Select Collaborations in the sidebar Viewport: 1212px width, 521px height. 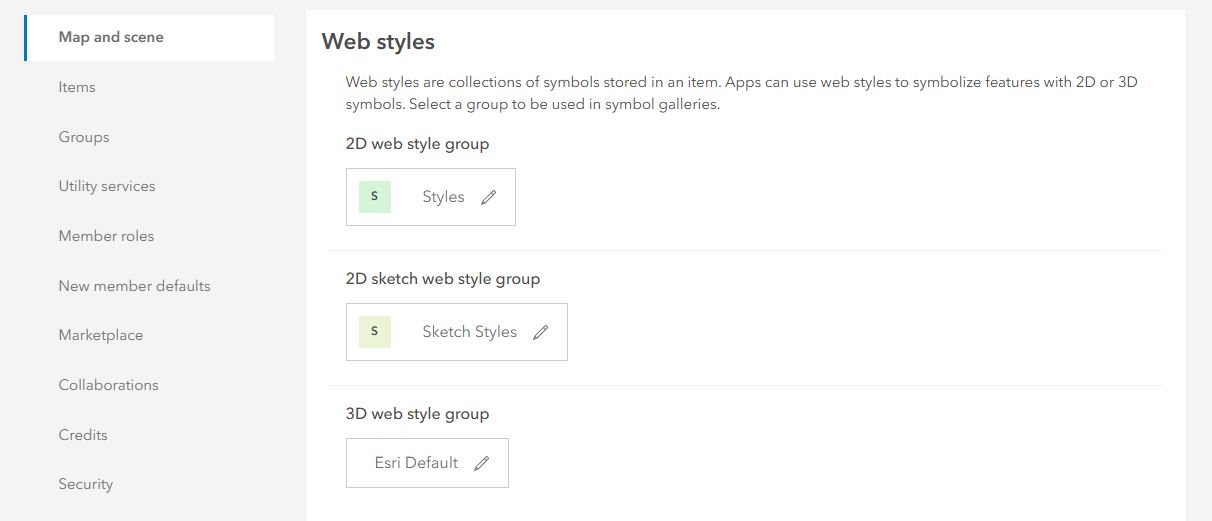[108, 385]
